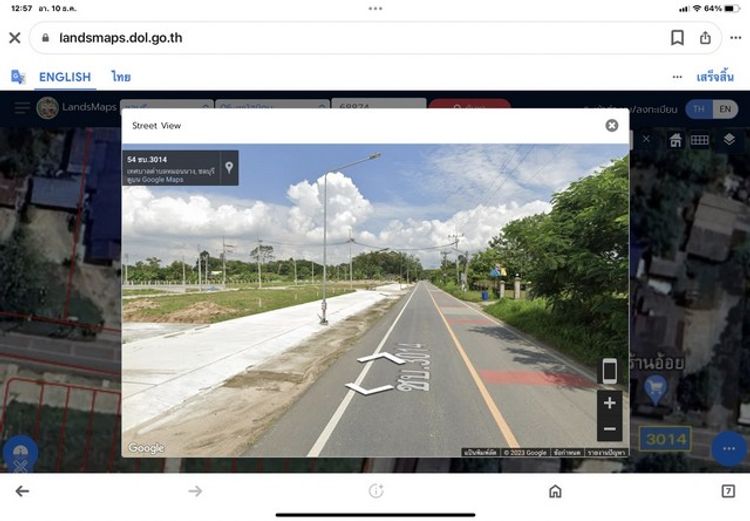Click the LandsMaps emblem logo
Image resolution: width=750 pixels, height=521 pixels.
click(47, 108)
